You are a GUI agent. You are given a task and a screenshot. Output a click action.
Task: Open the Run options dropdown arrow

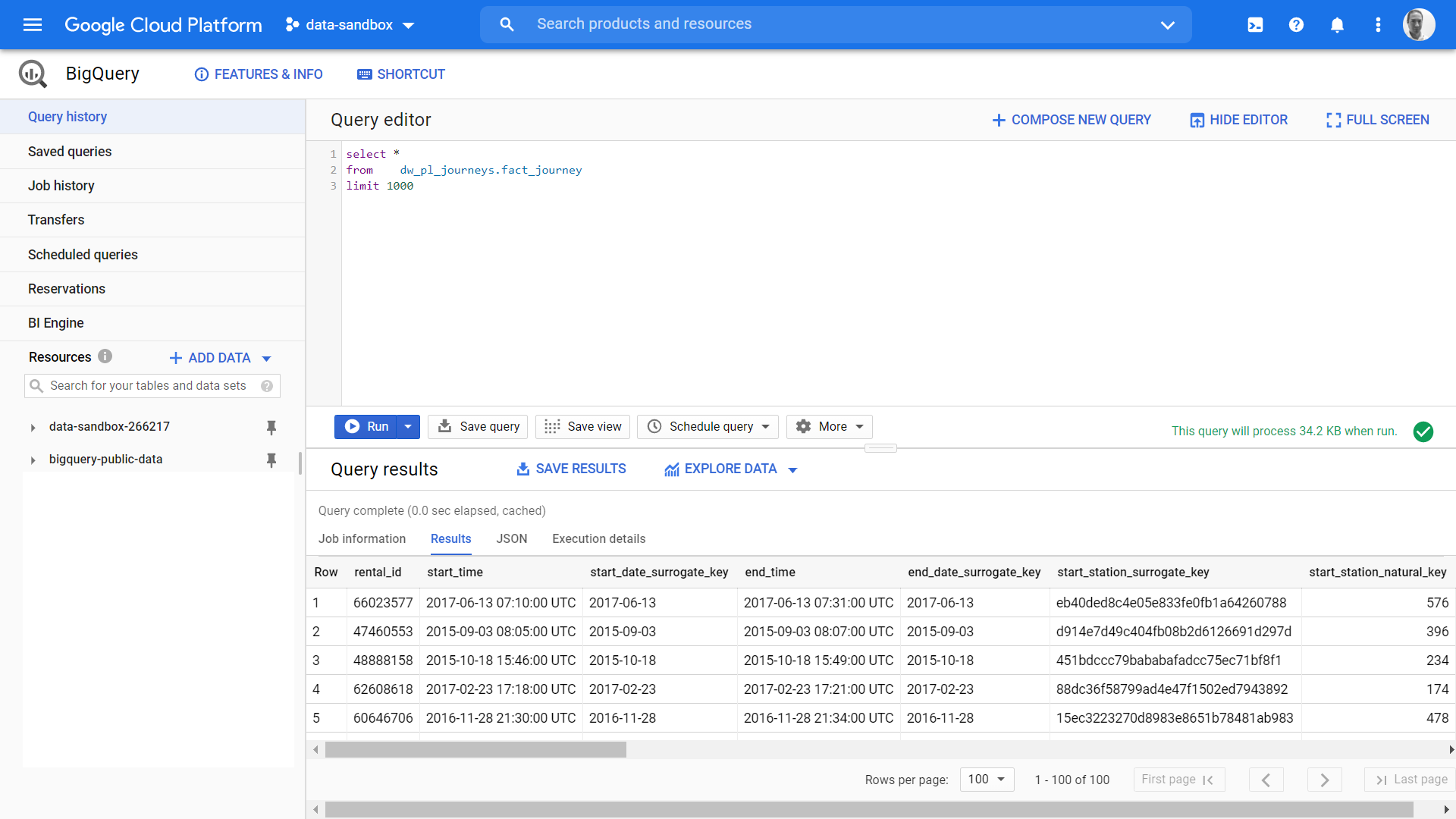[x=408, y=426]
